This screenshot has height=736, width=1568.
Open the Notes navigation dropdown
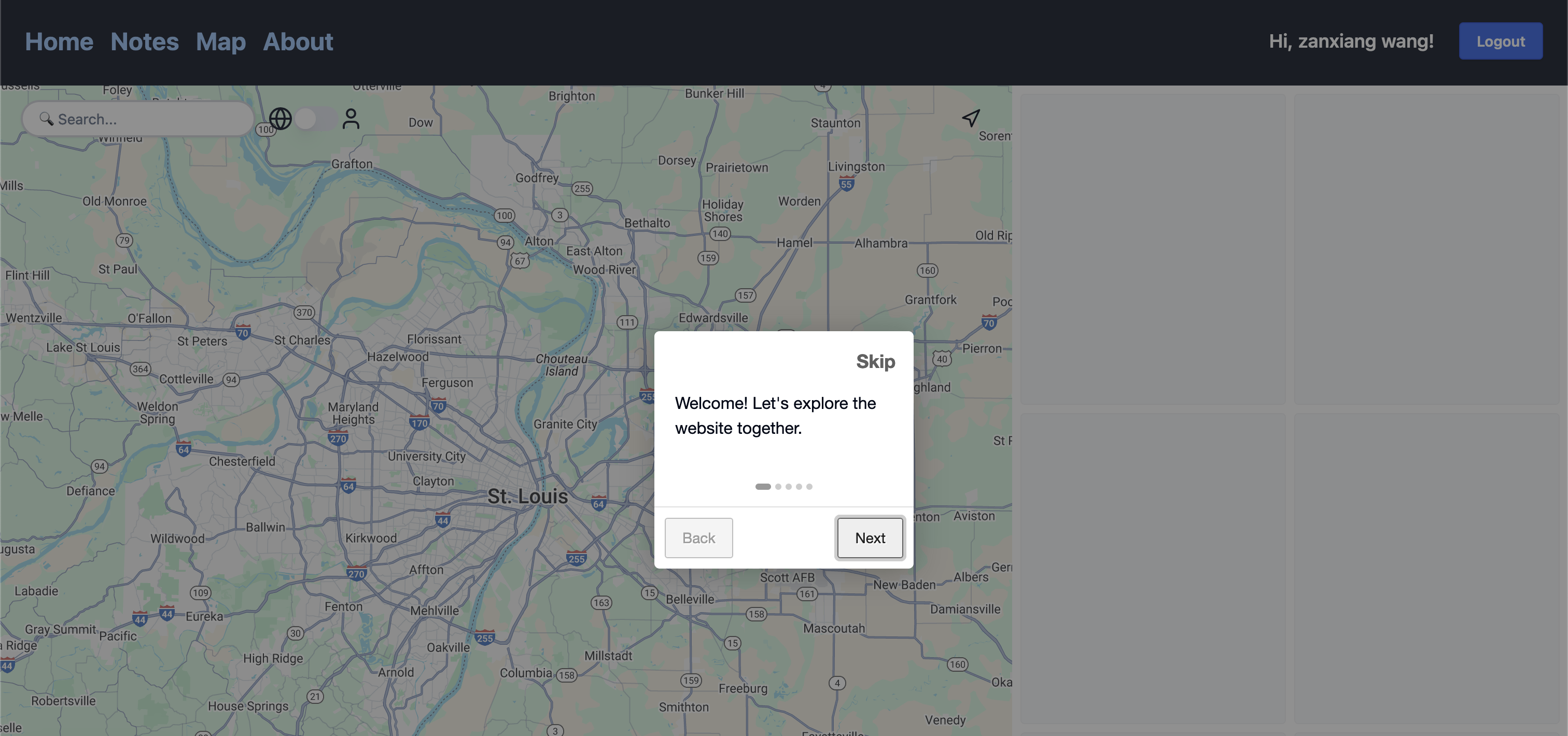(145, 41)
